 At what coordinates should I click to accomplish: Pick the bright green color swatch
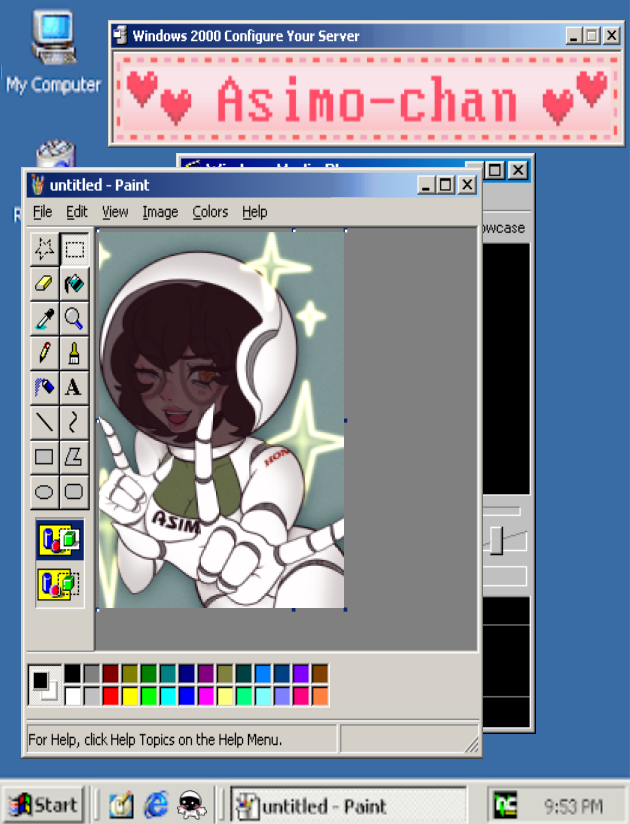(149, 696)
